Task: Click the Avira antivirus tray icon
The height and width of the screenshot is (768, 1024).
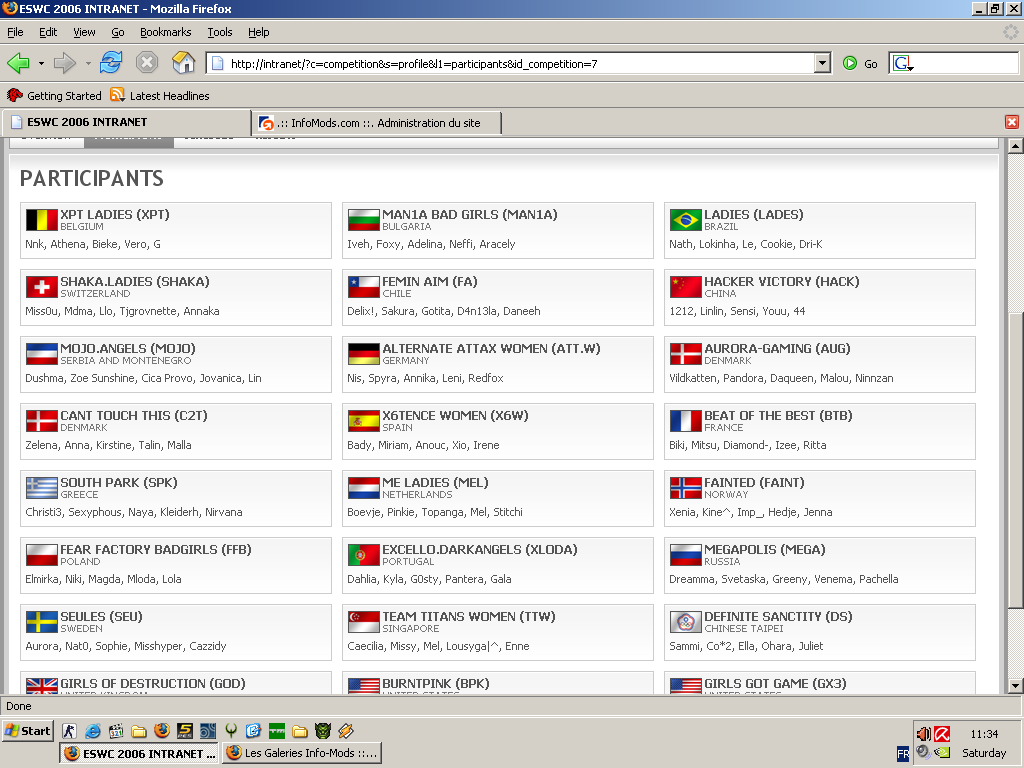Action: [942, 733]
